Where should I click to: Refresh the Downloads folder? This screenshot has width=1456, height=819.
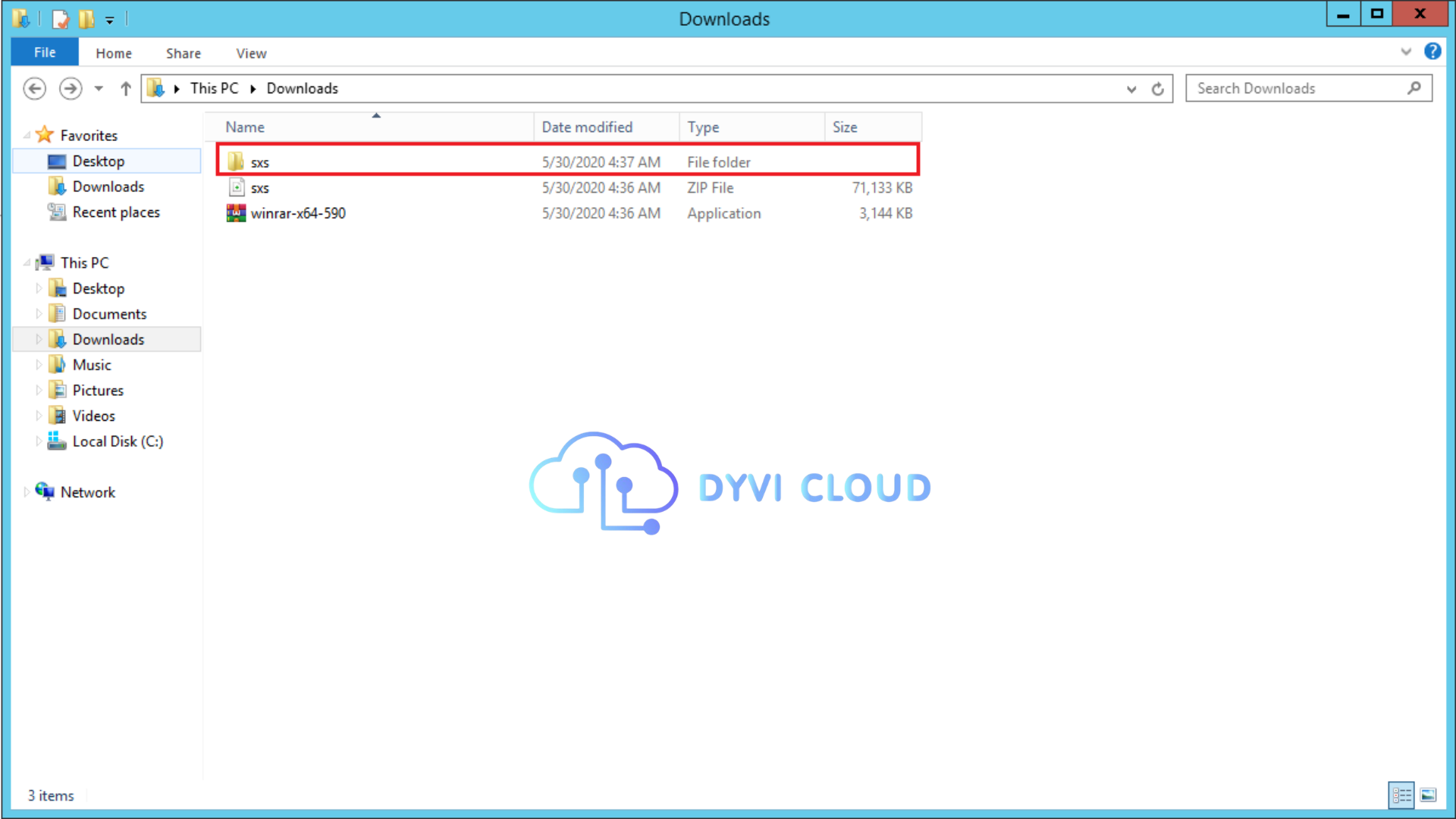[1157, 89]
